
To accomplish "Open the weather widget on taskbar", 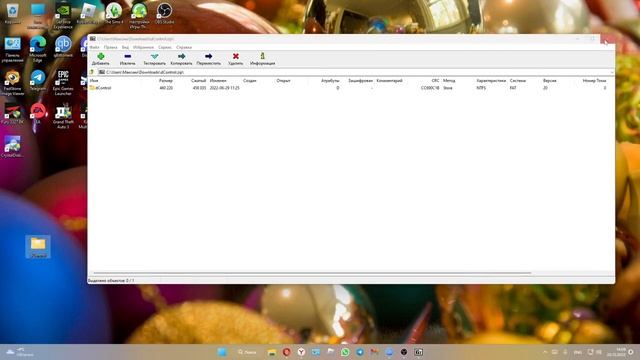I will tap(20, 352).
